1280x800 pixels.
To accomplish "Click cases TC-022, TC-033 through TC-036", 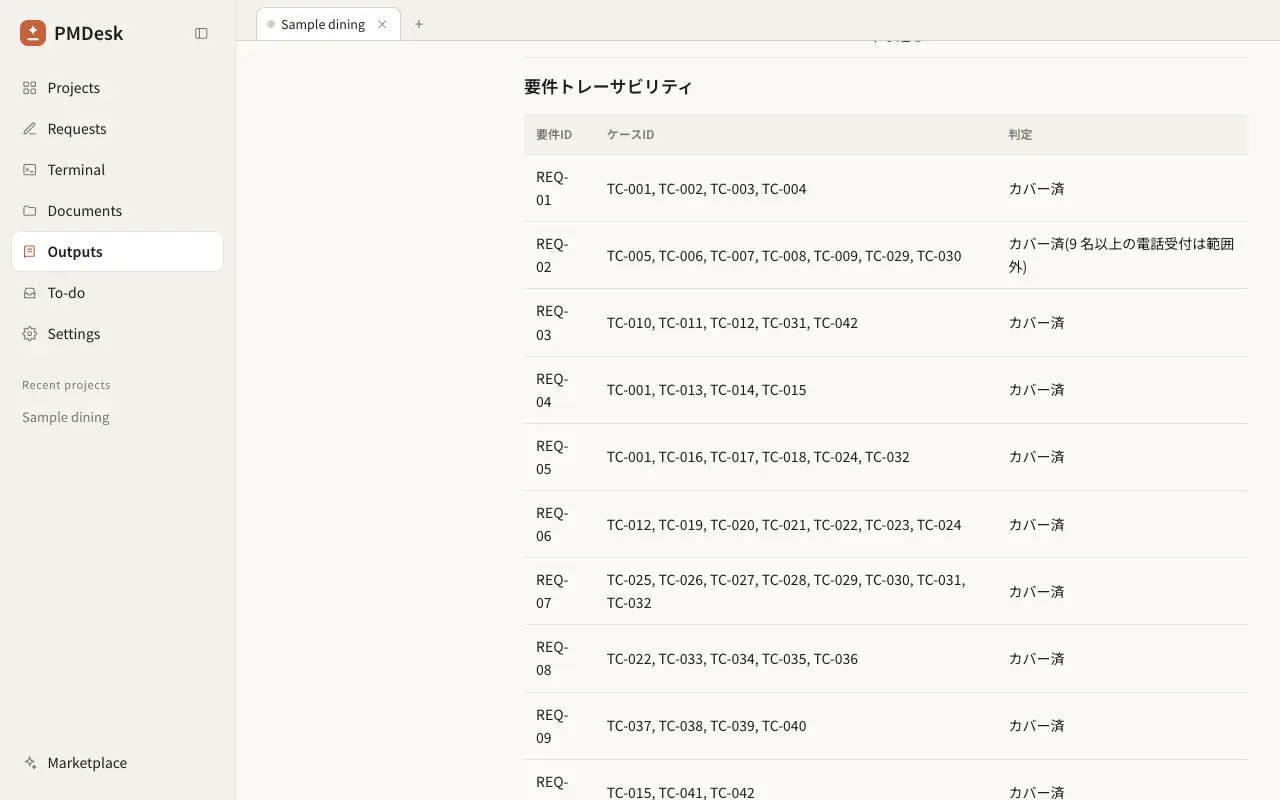I will click(x=732, y=659).
